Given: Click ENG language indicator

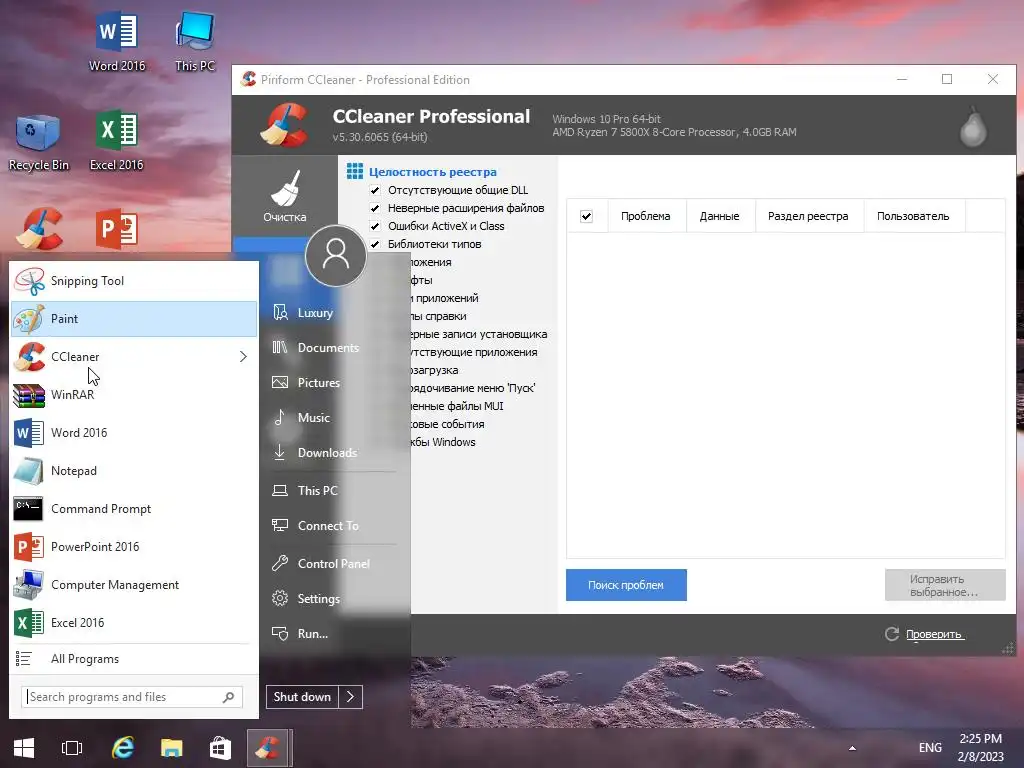Looking at the screenshot, I should click(930, 748).
